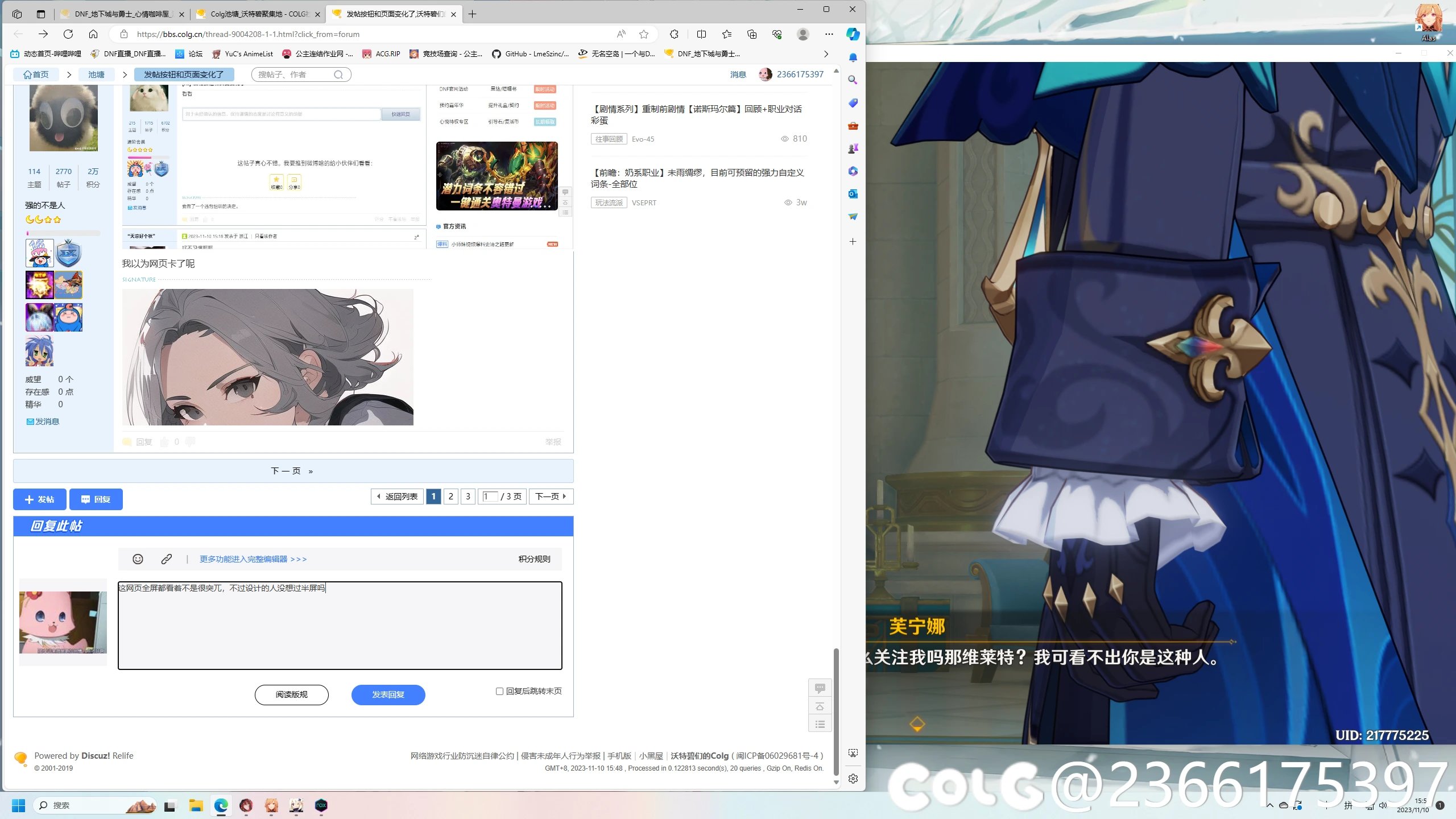Image resolution: width=1456 pixels, height=819 pixels.
Task: Open 积分规则 link
Action: 534,559
